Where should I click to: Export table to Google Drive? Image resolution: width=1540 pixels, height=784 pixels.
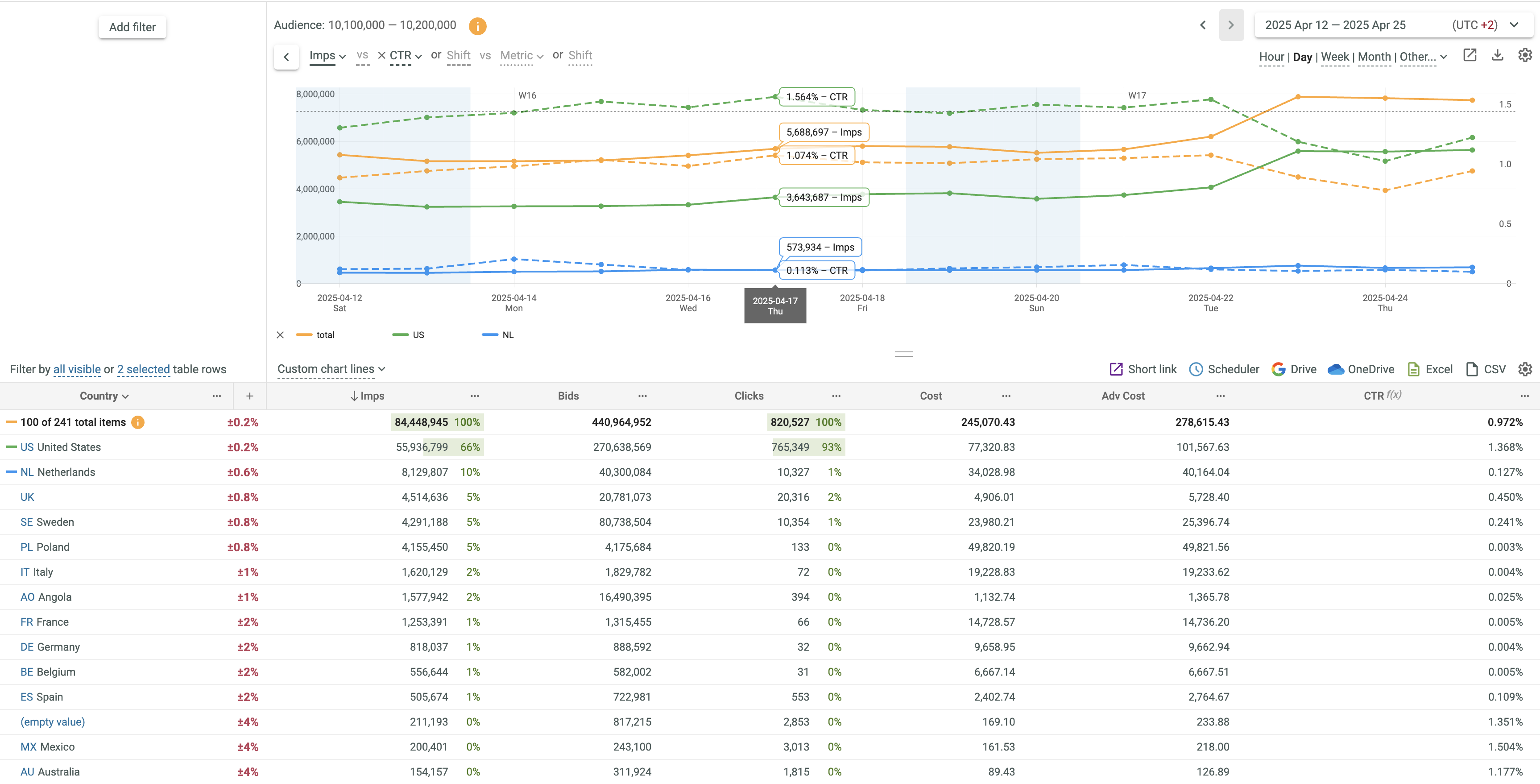[x=1294, y=369]
